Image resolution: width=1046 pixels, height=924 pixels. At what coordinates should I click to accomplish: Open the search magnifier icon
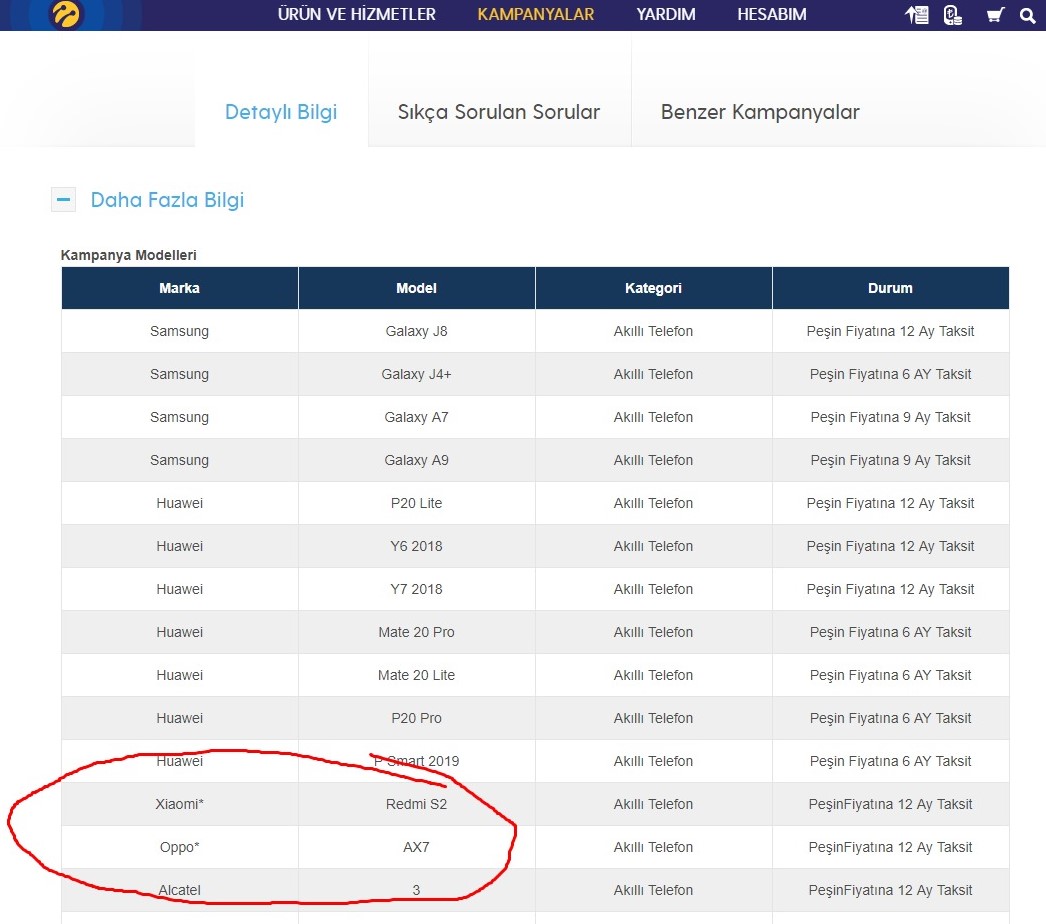click(x=1027, y=15)
